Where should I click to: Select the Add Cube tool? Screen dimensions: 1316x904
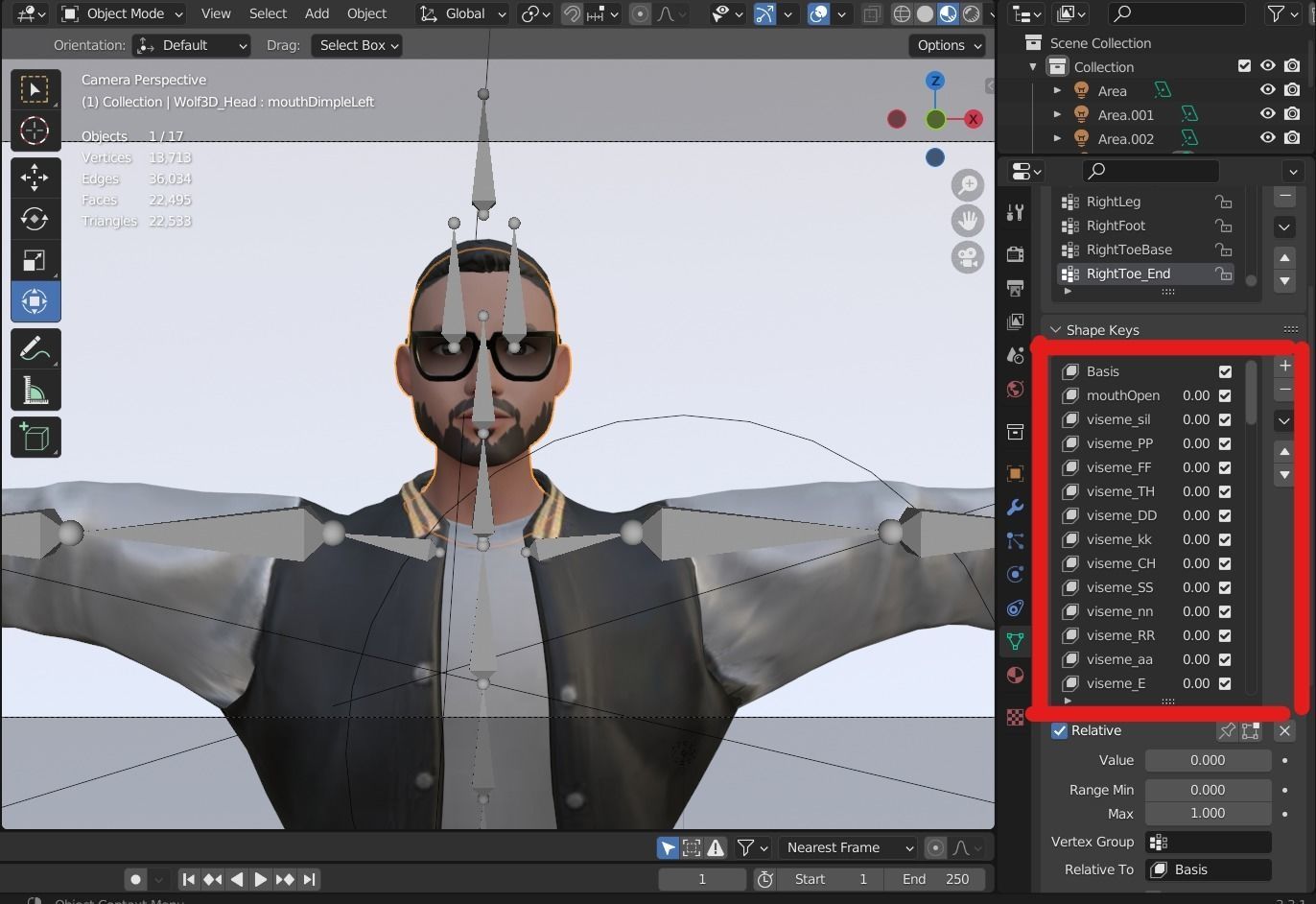(35, 437)
